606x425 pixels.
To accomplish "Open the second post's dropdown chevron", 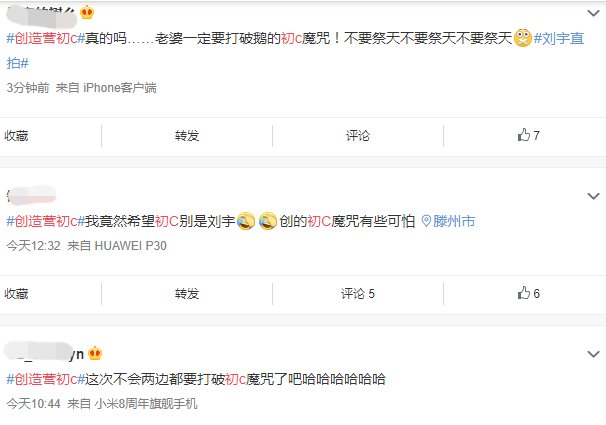I will [593, 196].
